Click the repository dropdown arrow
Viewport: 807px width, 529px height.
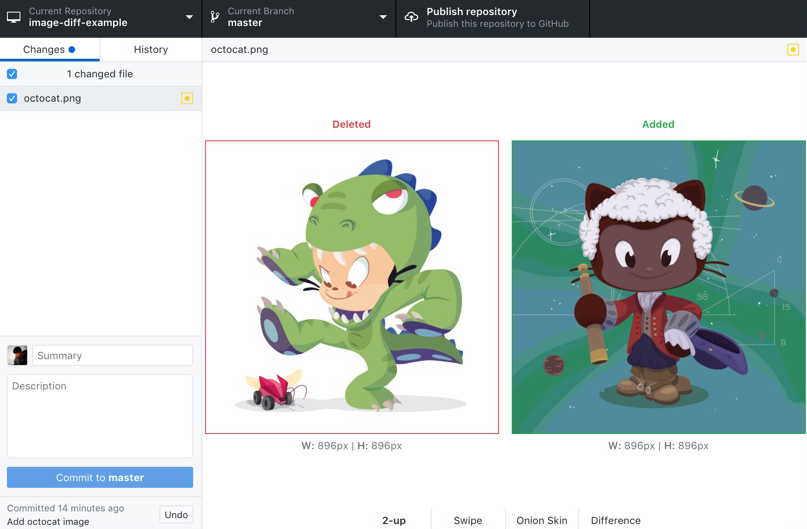pos(189,17)
